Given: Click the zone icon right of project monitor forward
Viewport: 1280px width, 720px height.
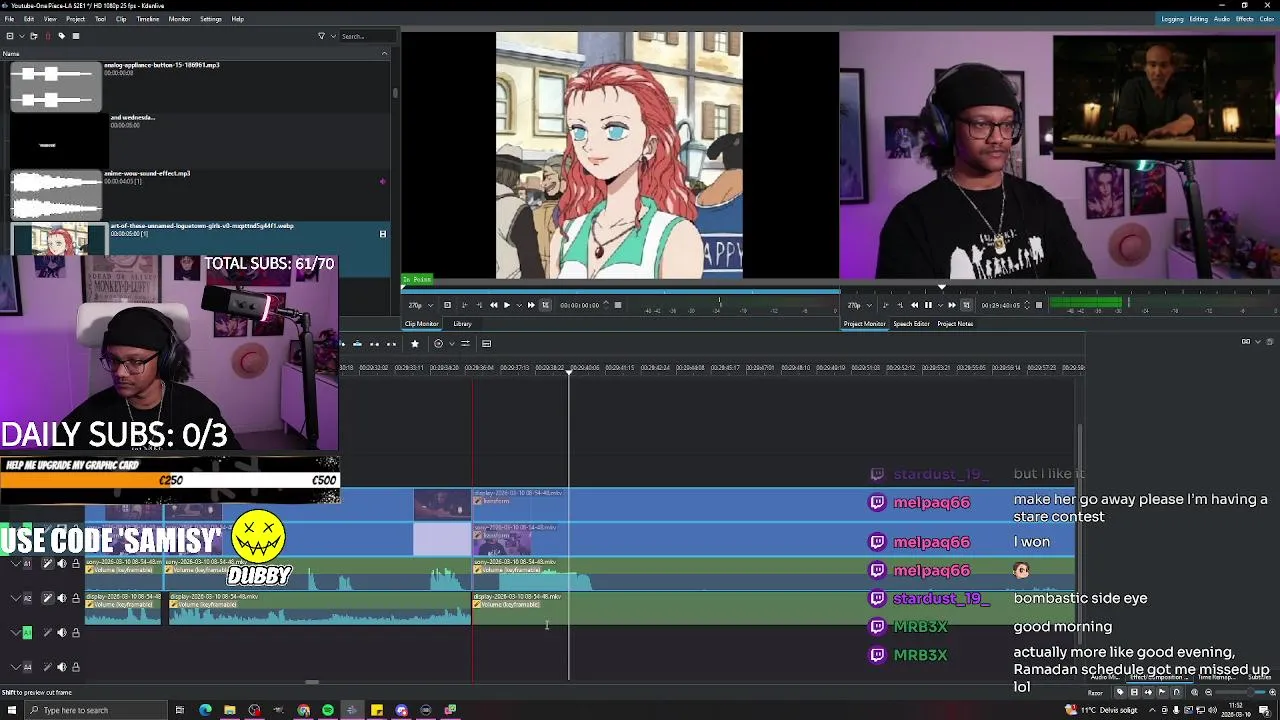Looking at the screenshot, I should [967, 305].
